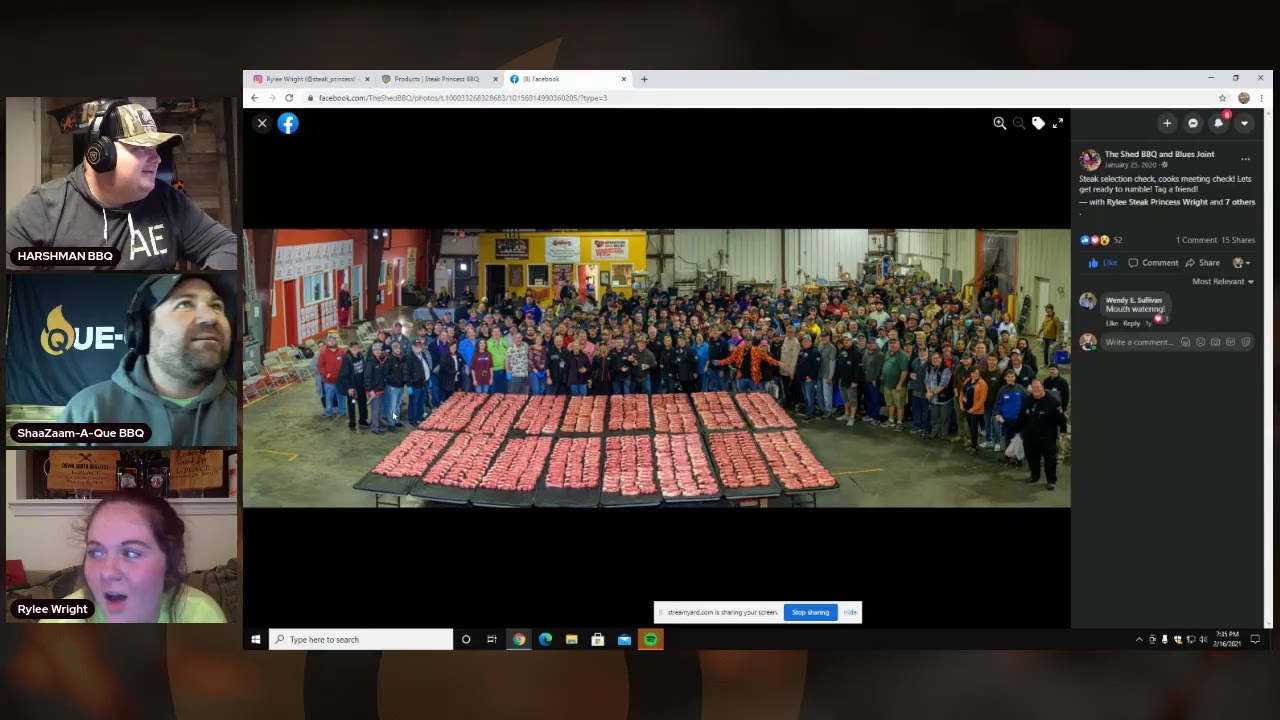
Task: Attach a photo to the comment
Action: [1216, 342]
